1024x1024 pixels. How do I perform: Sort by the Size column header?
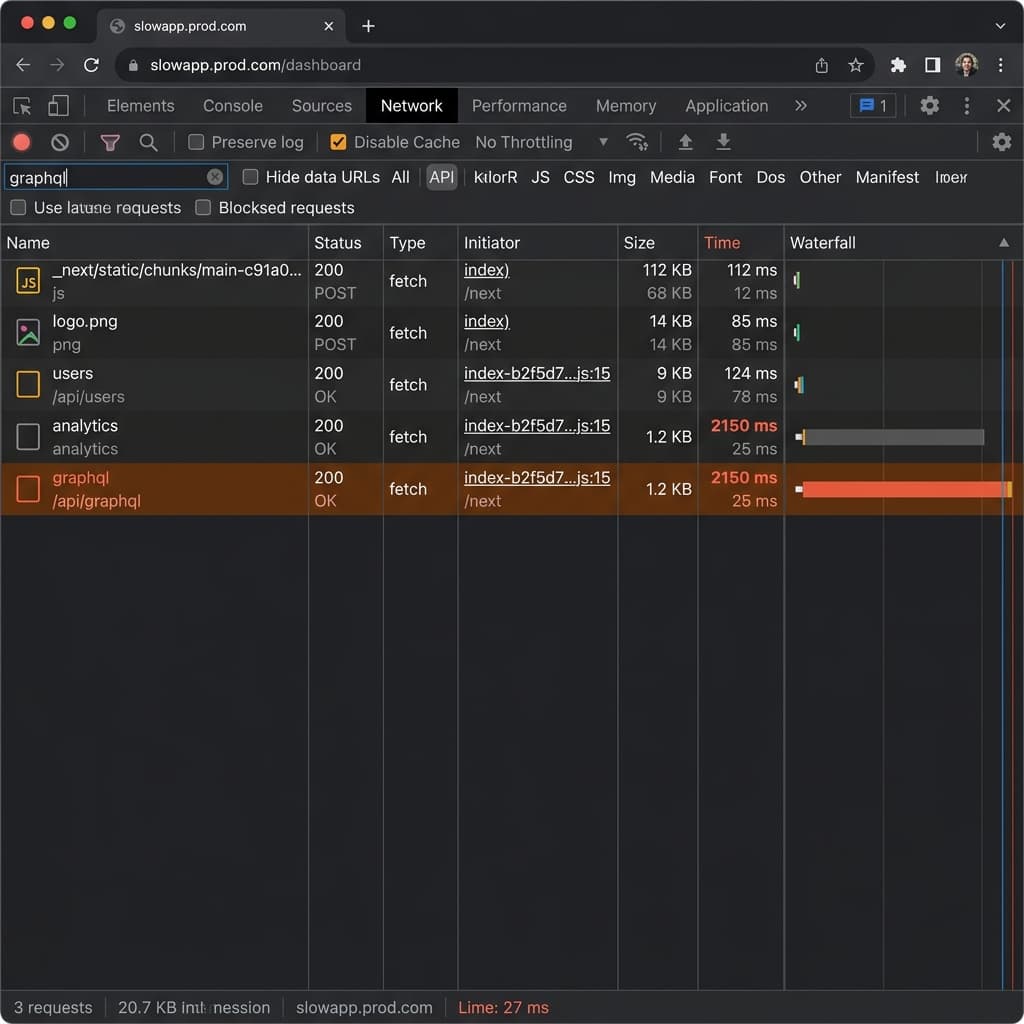[x=658, y=243]
